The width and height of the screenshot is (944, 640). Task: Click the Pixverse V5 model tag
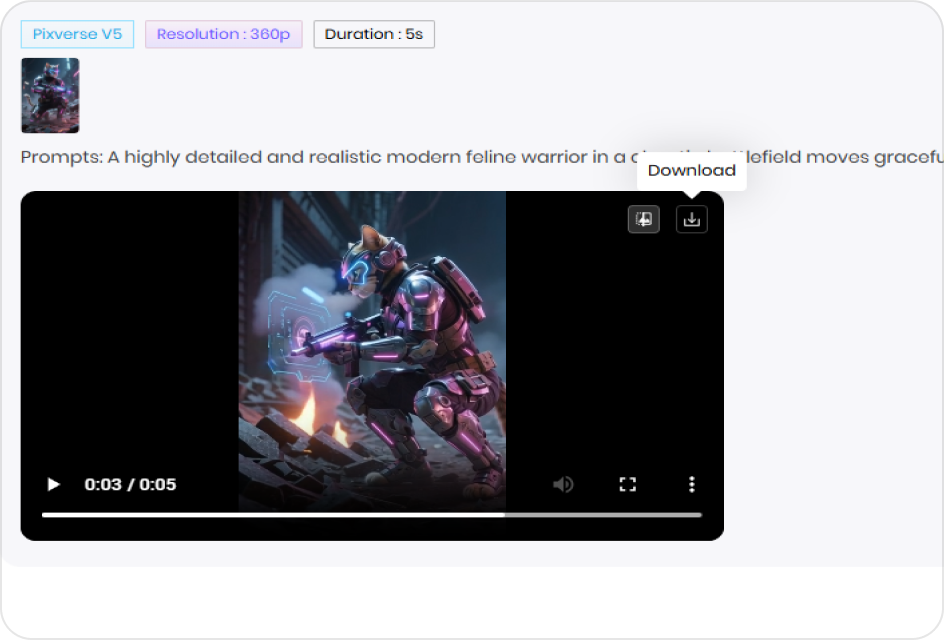77,34
